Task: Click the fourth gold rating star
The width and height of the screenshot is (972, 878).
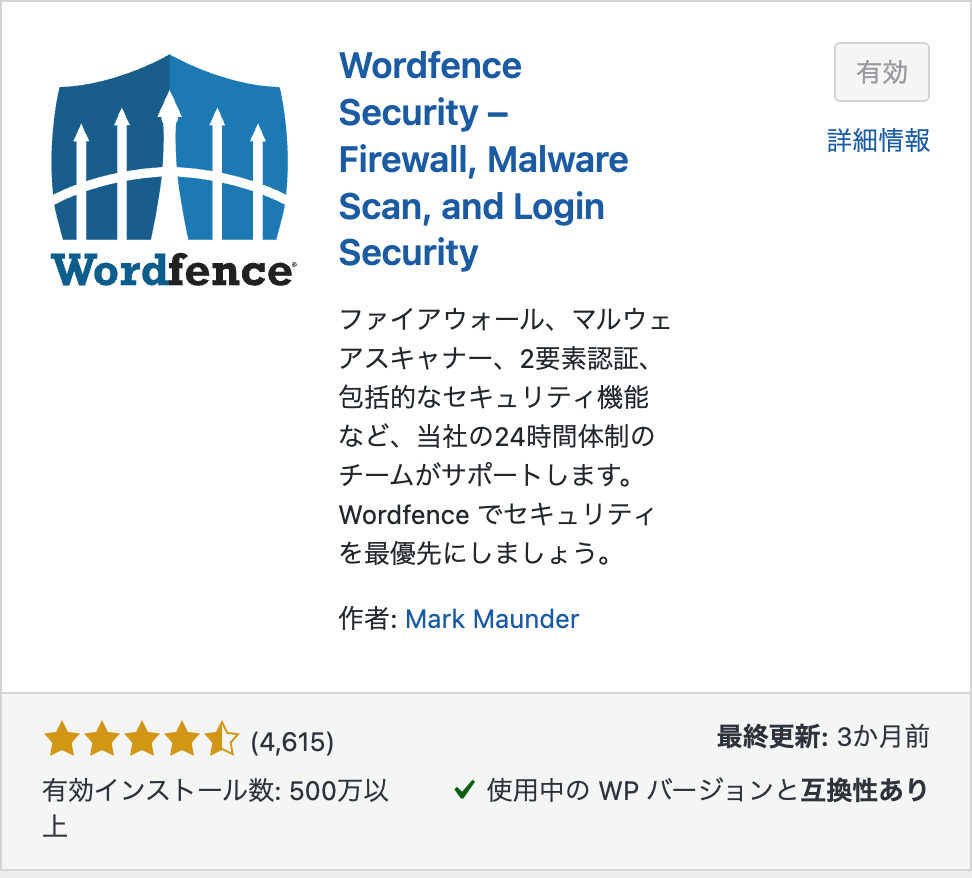Action: pos(181,738)
